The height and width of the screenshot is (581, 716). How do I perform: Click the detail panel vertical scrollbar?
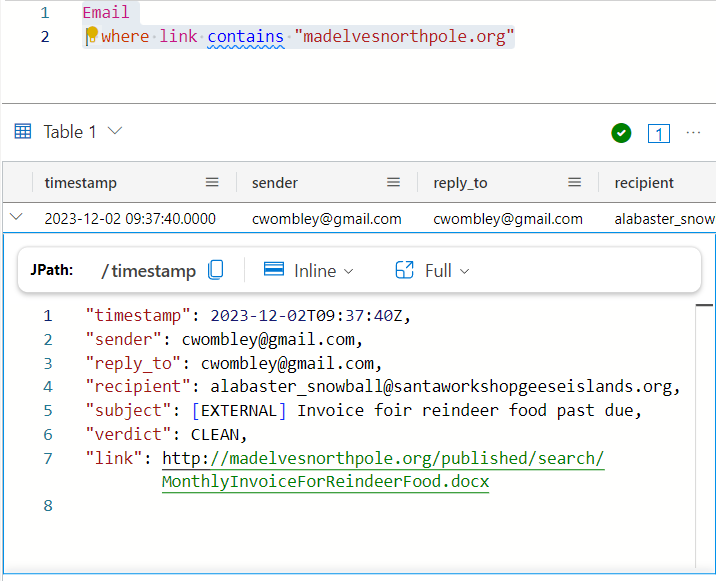705,430
